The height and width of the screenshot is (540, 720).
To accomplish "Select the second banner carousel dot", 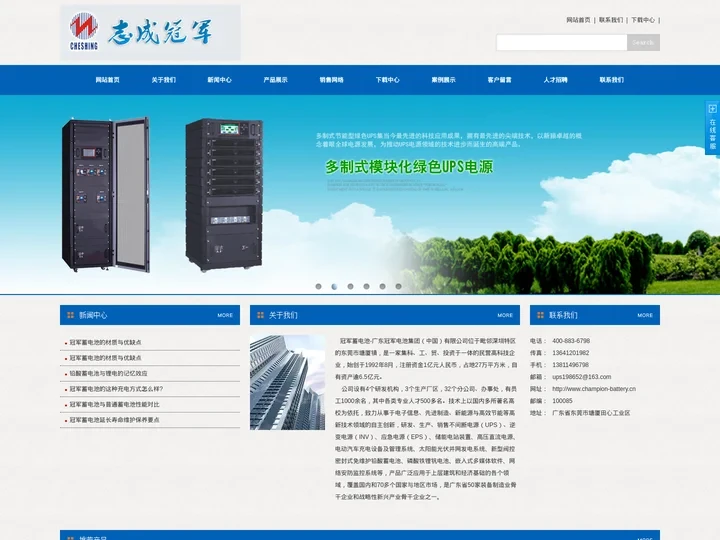I will click(x=334, y=287).
